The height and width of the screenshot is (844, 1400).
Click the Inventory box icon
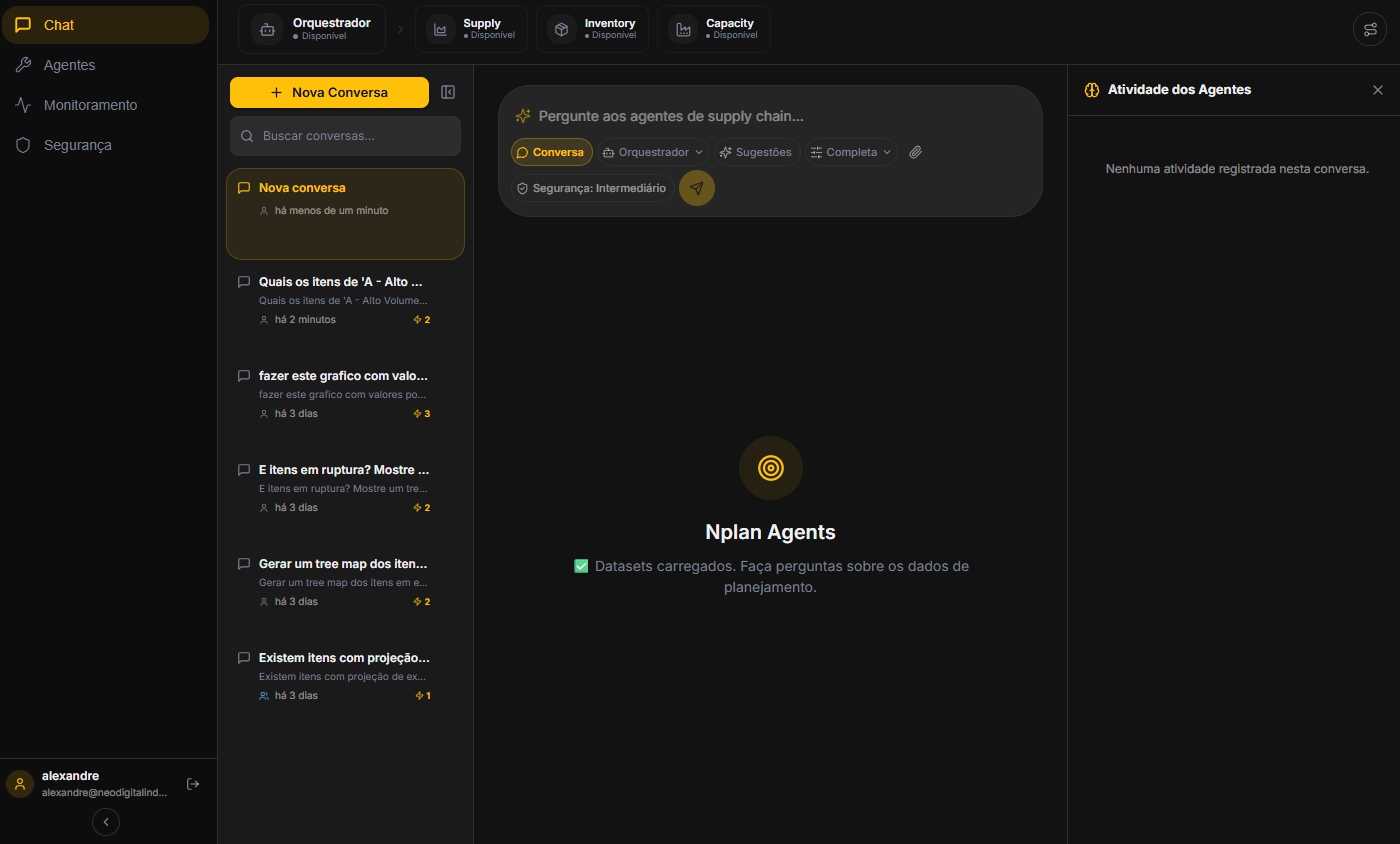coord(562,29)
